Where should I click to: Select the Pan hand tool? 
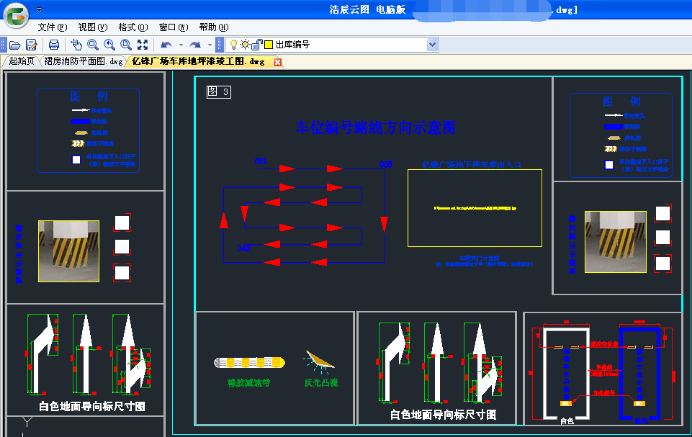point(76,45)
